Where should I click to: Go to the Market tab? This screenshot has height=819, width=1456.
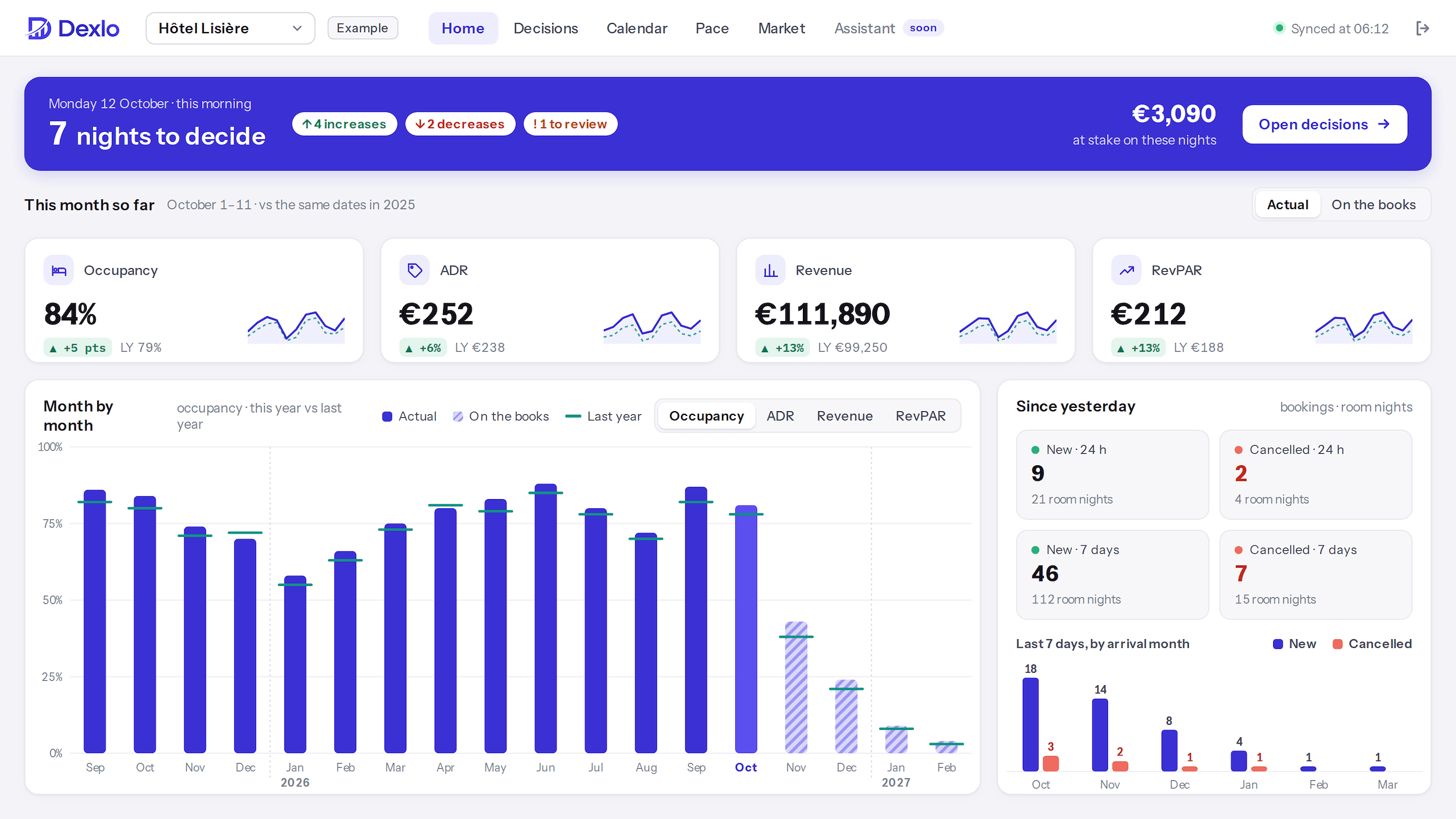coord(781,28)
